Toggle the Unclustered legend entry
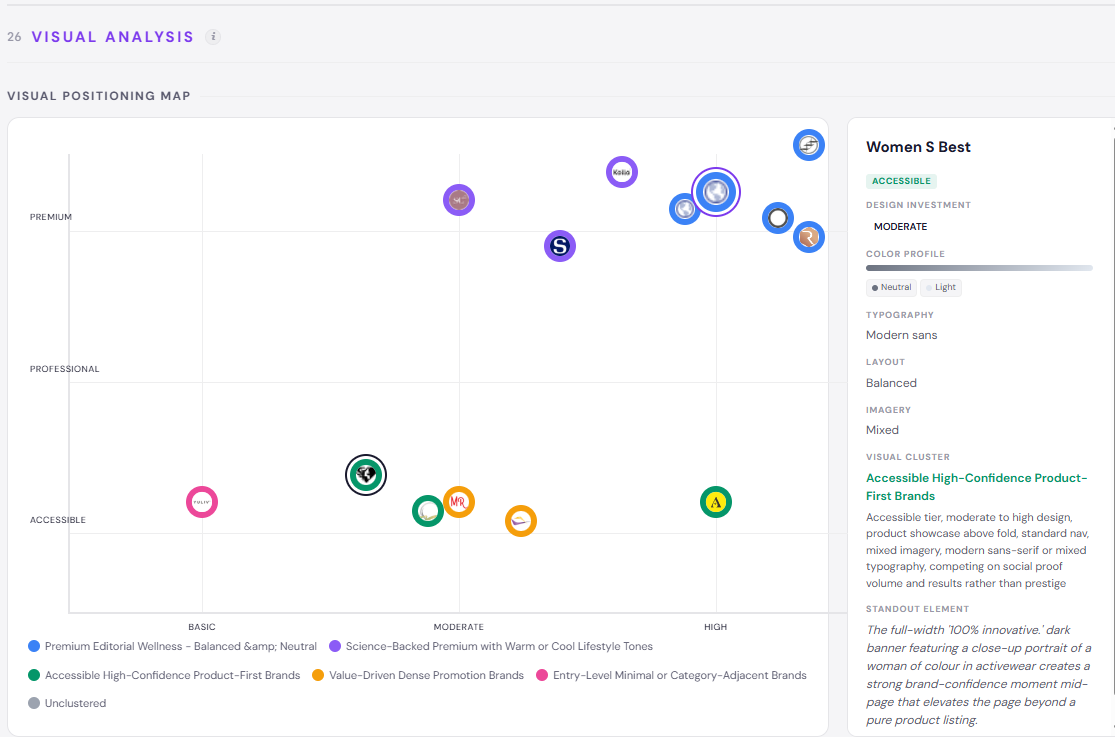The width and height of the screenshot is (1115, 737). [x=67, y=703]
